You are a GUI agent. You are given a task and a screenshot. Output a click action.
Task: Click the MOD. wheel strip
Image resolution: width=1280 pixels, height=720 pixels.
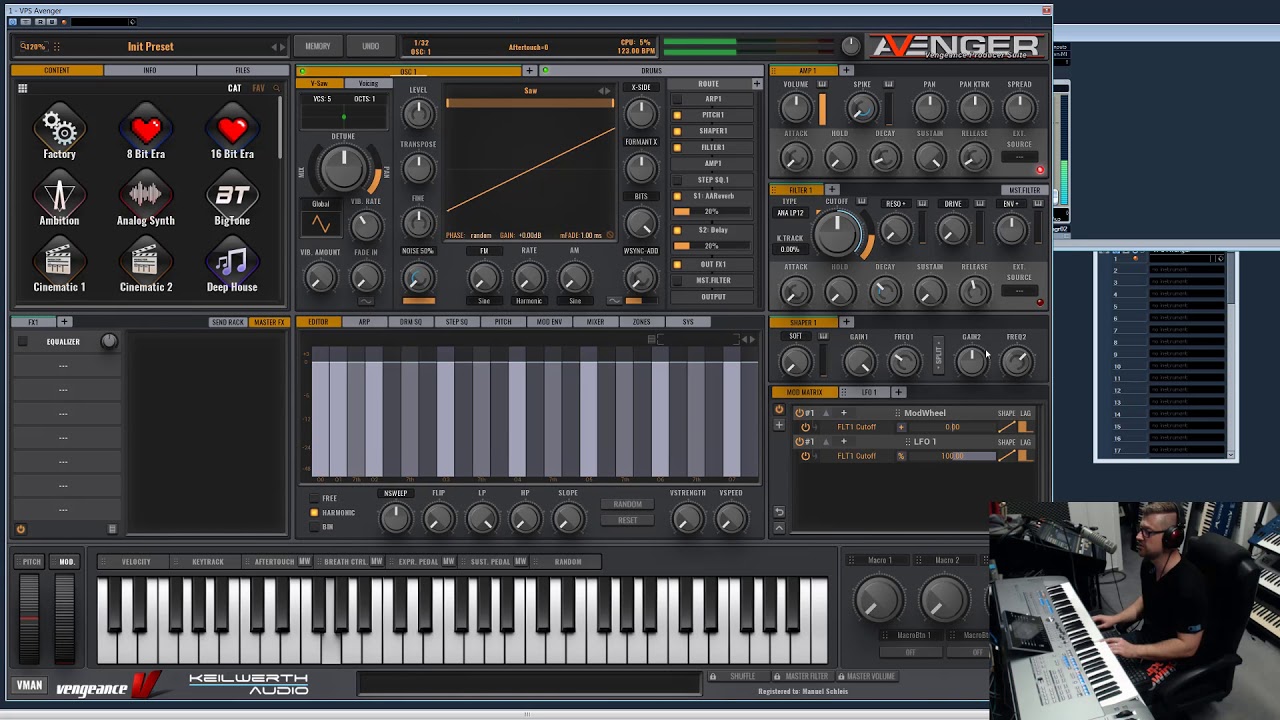coord(65,619)
